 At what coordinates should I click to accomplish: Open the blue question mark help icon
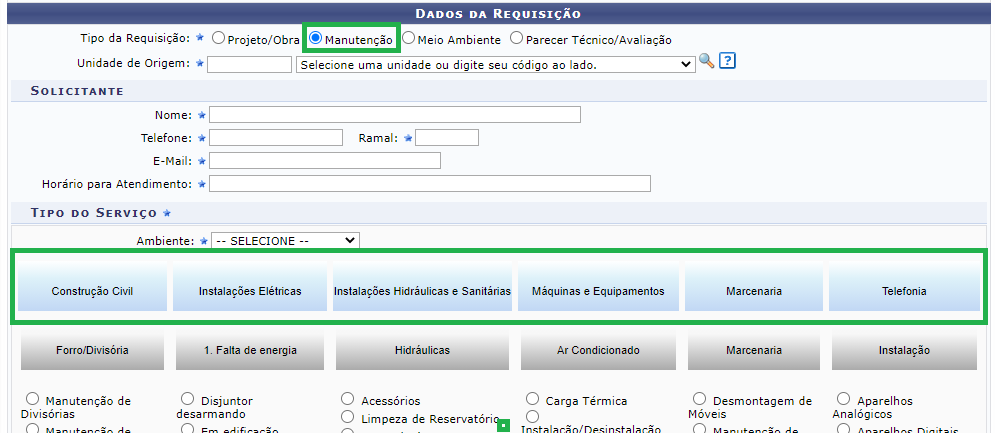click(x=727, y=62)
